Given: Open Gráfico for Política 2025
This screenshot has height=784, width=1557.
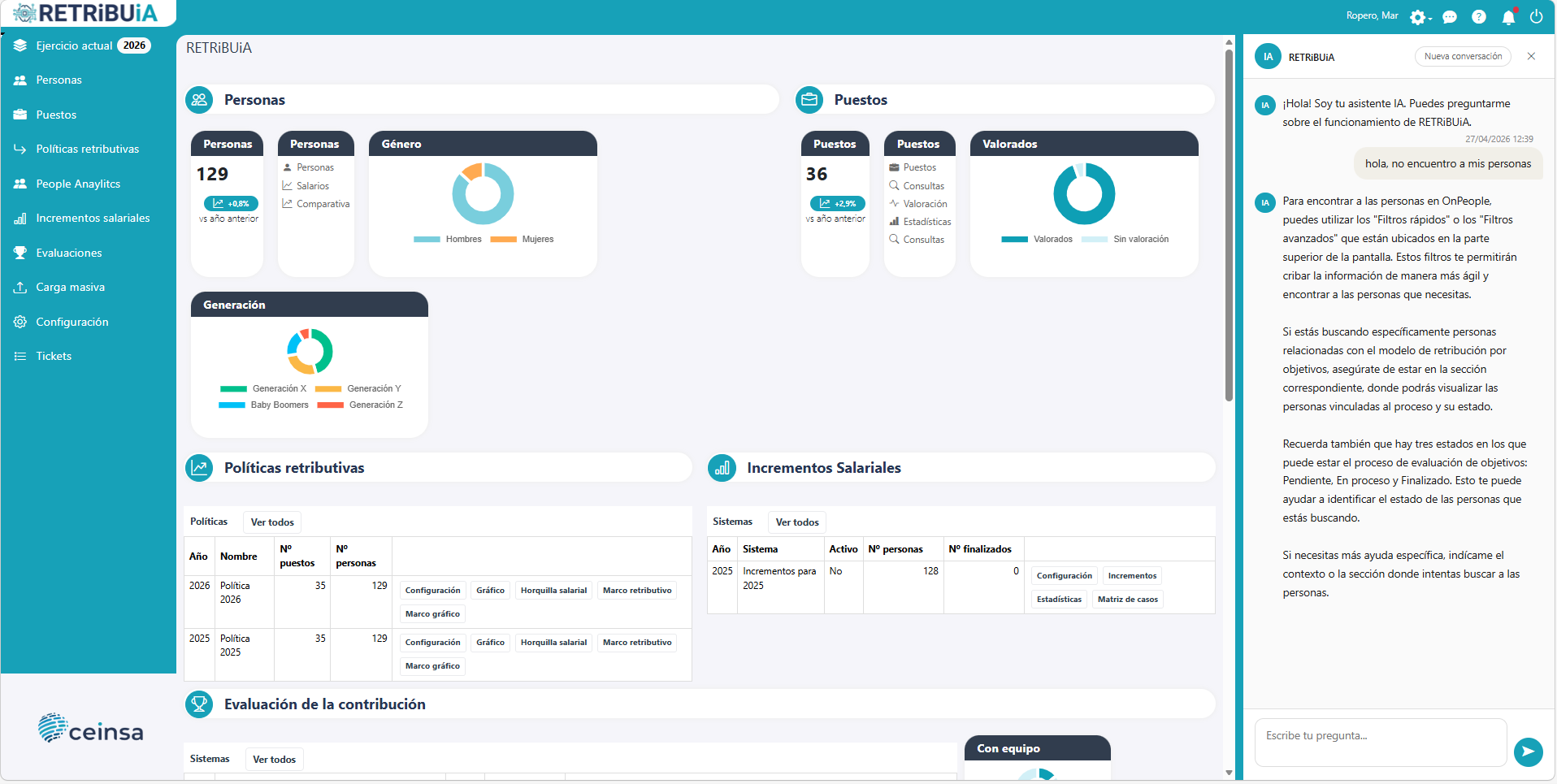Looking at the screenshot, I should (490, 643).
